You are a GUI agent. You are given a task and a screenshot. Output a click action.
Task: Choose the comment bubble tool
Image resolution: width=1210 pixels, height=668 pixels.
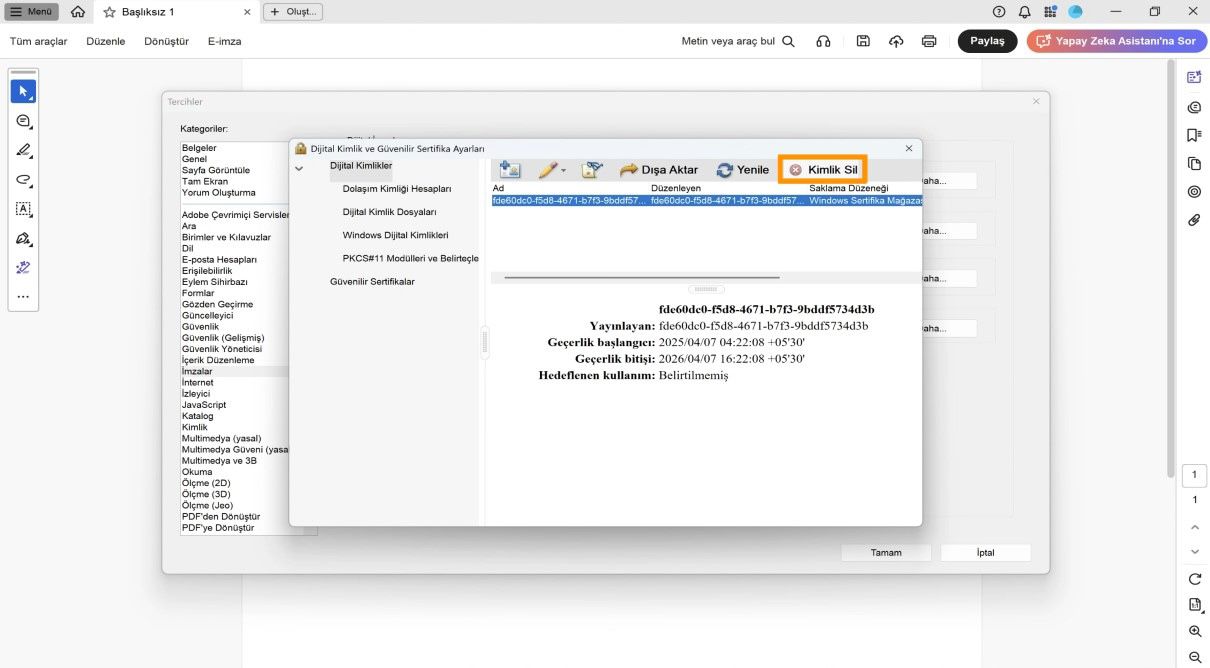pyautogui.click(x=23, y=121)
